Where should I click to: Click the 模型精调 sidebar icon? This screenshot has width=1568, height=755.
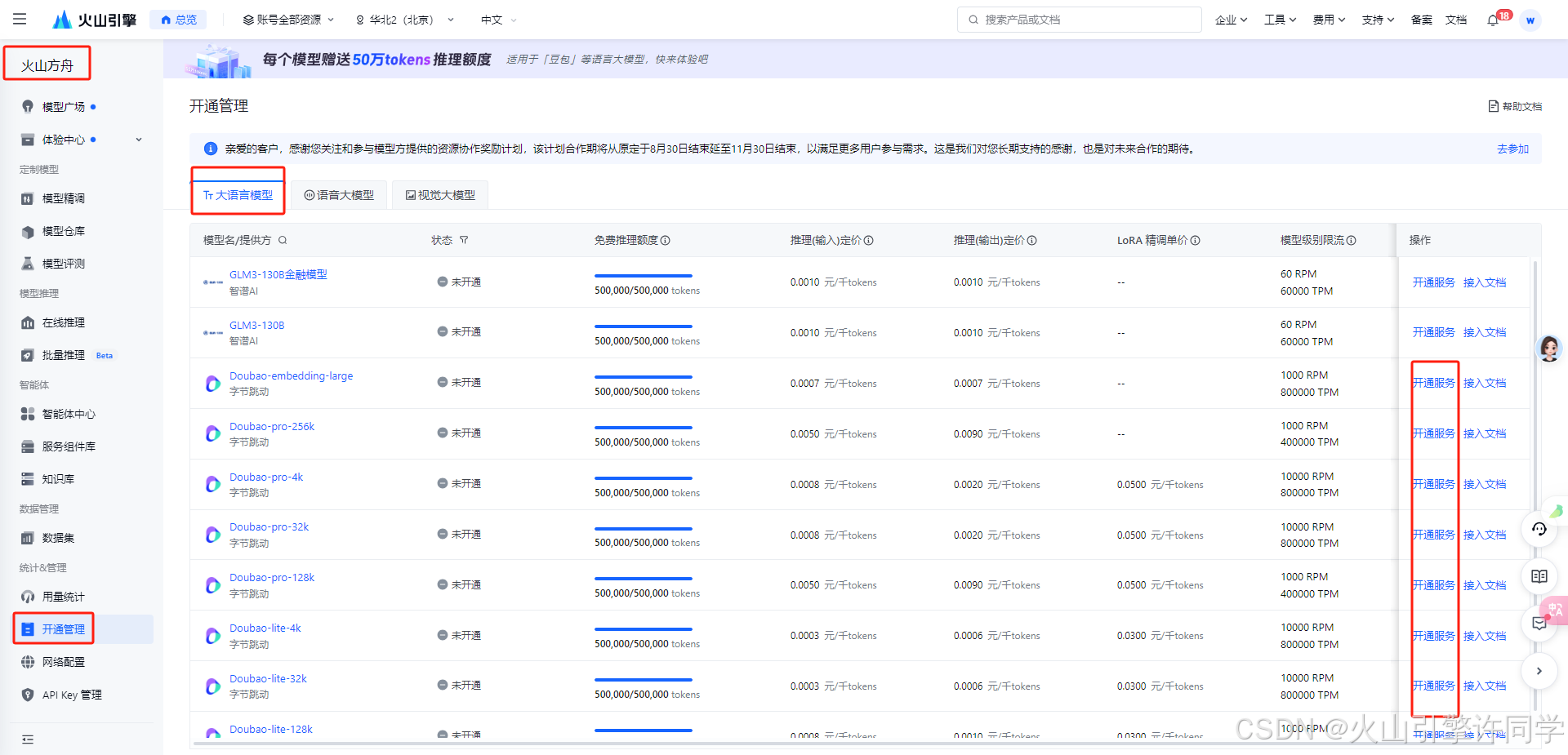point(28,198)
